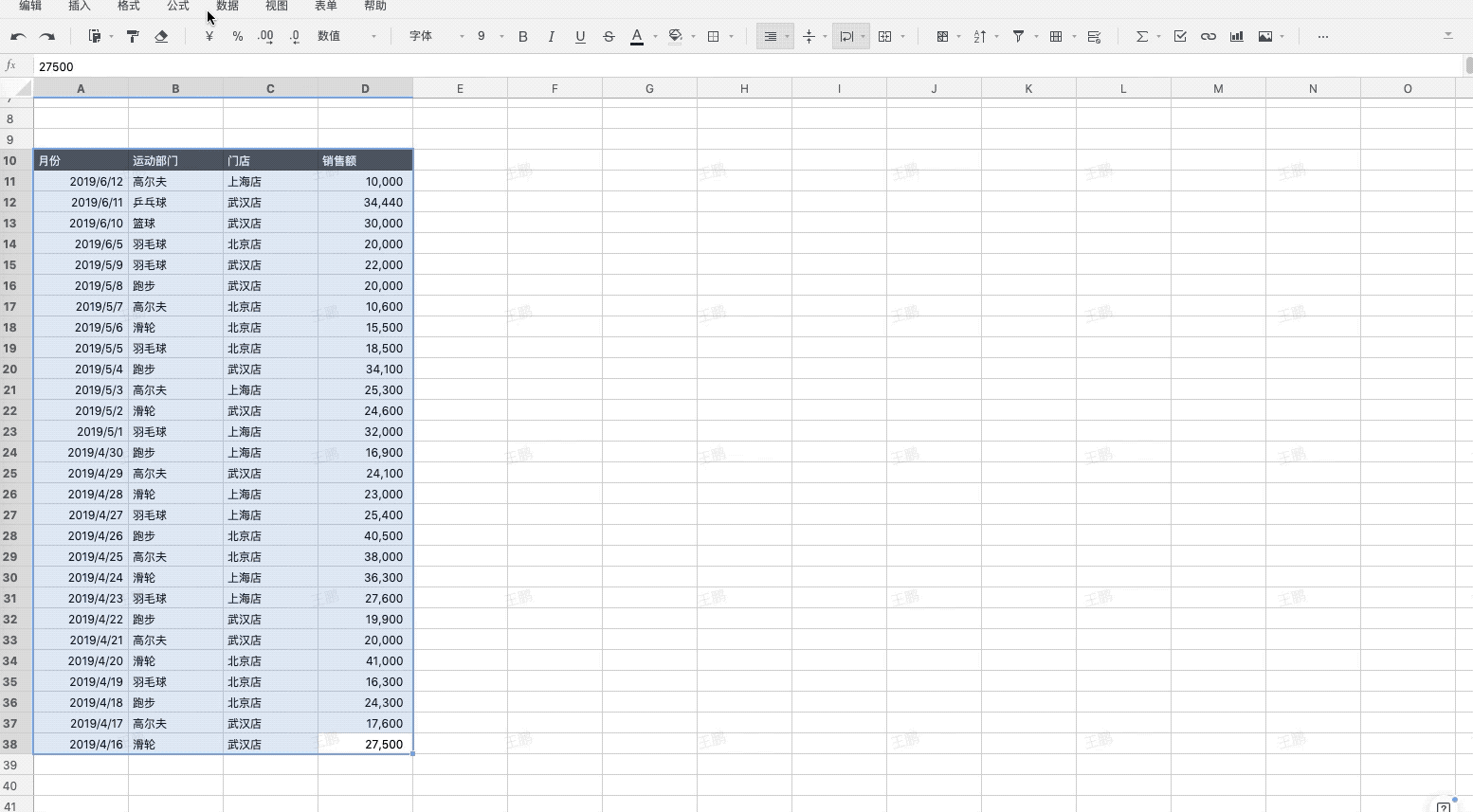This screenshot has height=812, width=1473.
Task: Expand fill color dropdown arrow
Action: tap(693, 37)
